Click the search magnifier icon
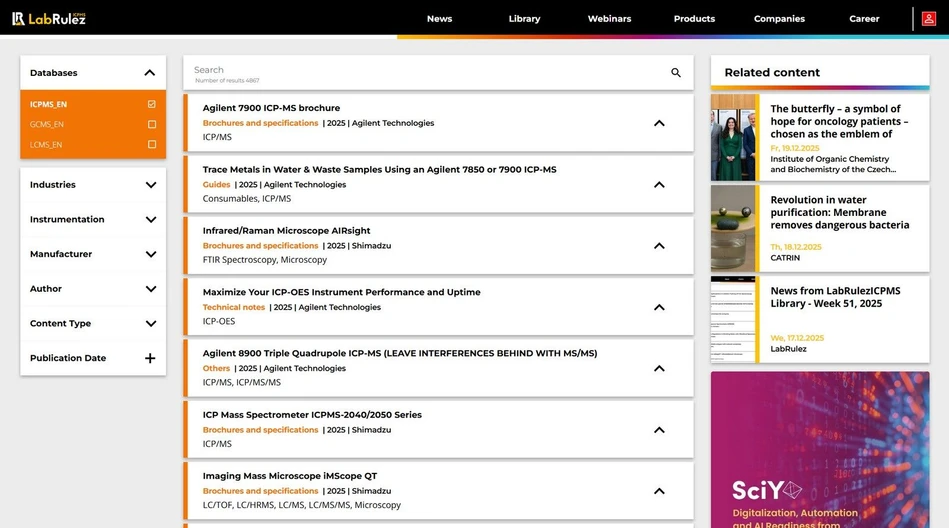The image size is (949, 528). coord(675,73)
